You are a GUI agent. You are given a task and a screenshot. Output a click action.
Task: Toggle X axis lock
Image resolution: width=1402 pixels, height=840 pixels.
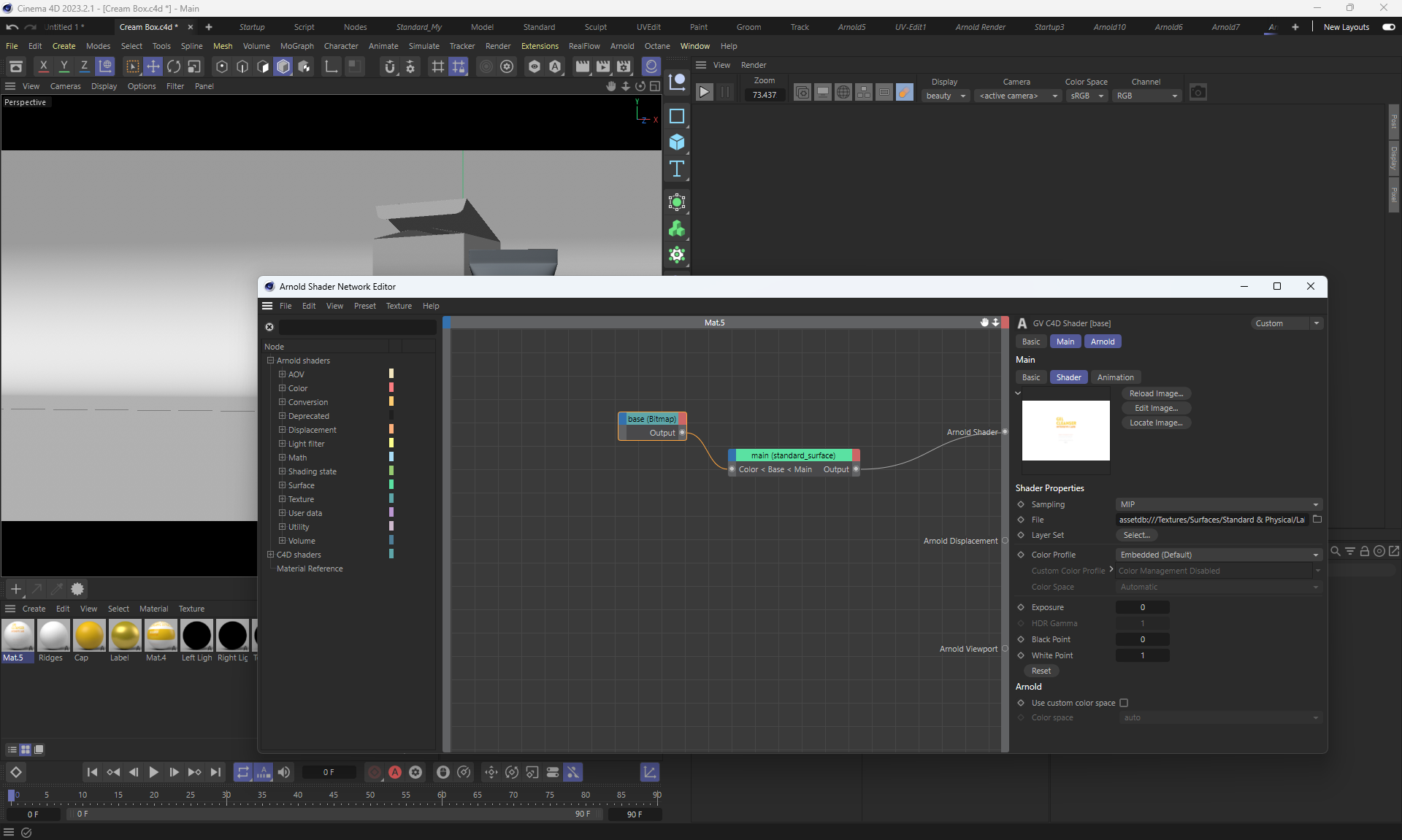[x=44, y=66]
